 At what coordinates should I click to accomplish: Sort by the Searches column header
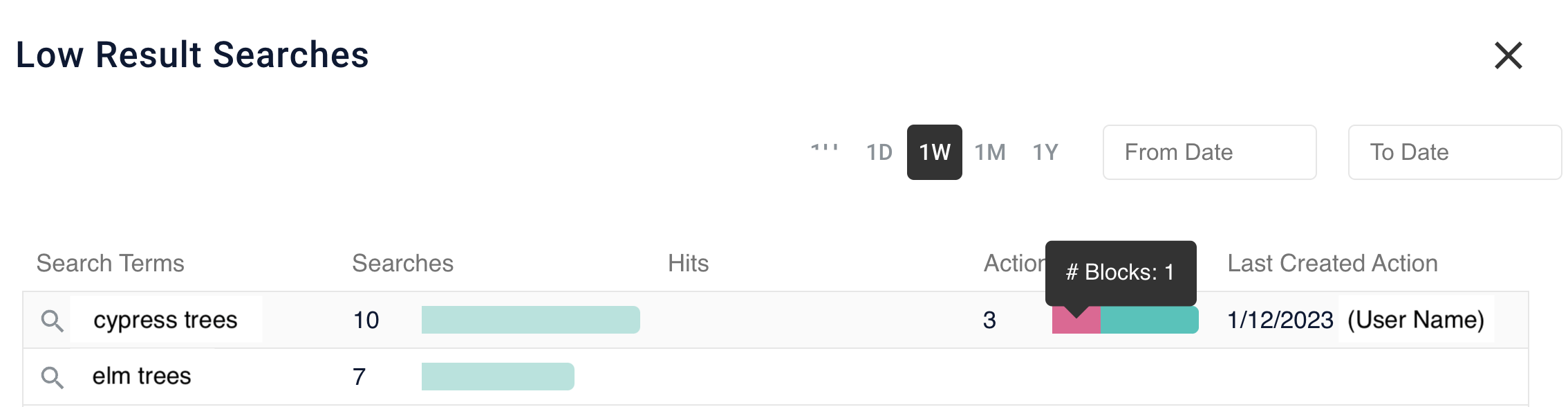(402, 264)
